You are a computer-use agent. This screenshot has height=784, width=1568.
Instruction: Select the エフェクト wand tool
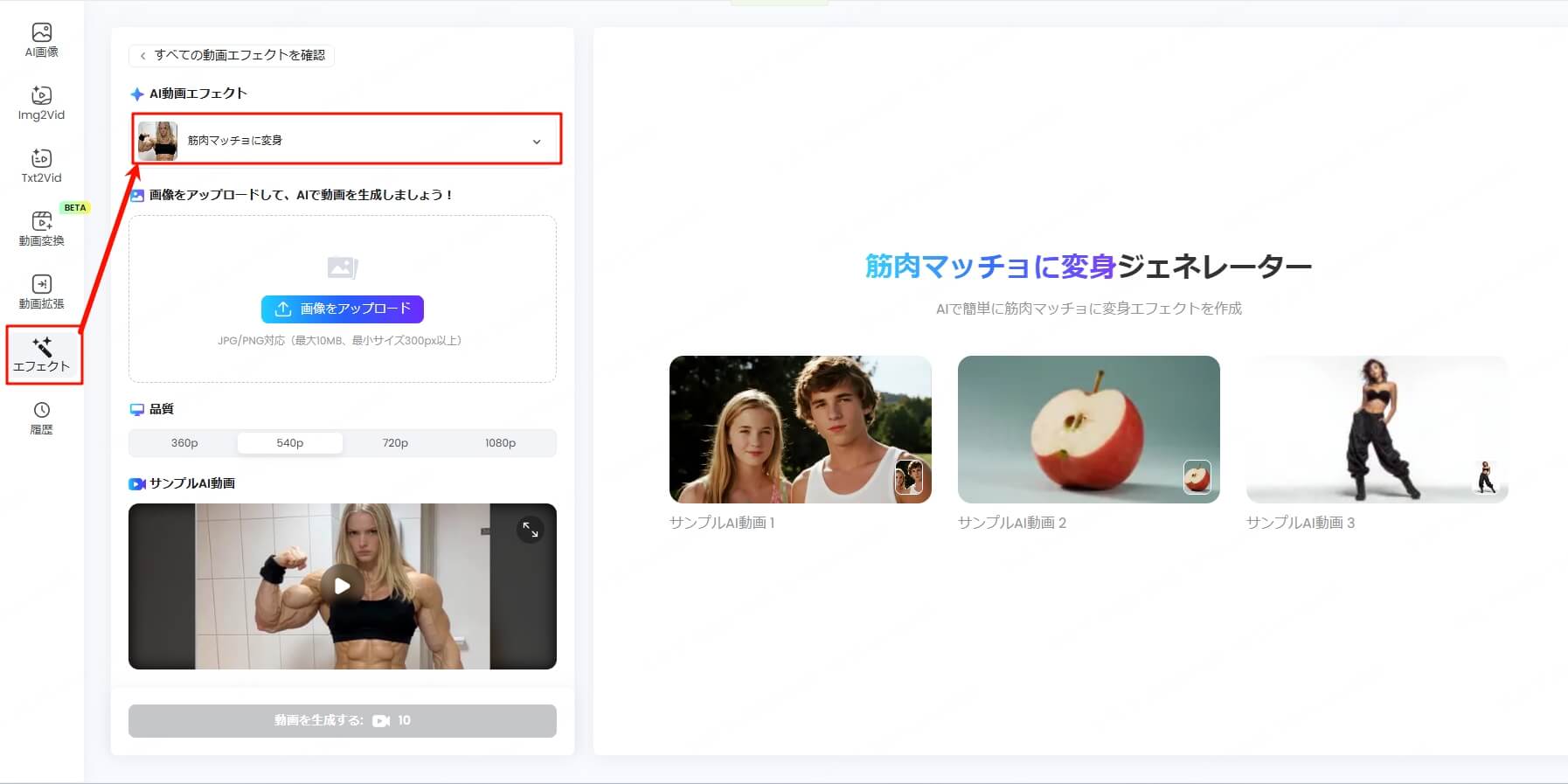point(42,355)
